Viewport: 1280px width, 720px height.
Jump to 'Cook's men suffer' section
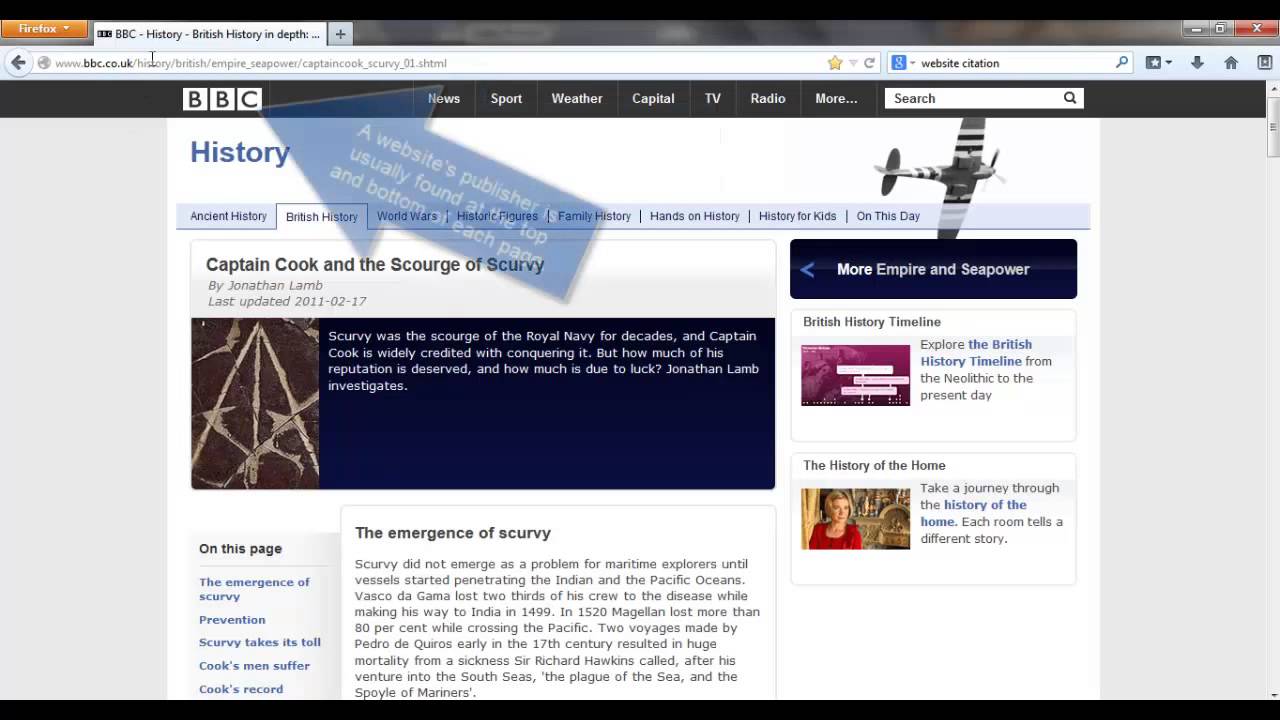(254, 666)
